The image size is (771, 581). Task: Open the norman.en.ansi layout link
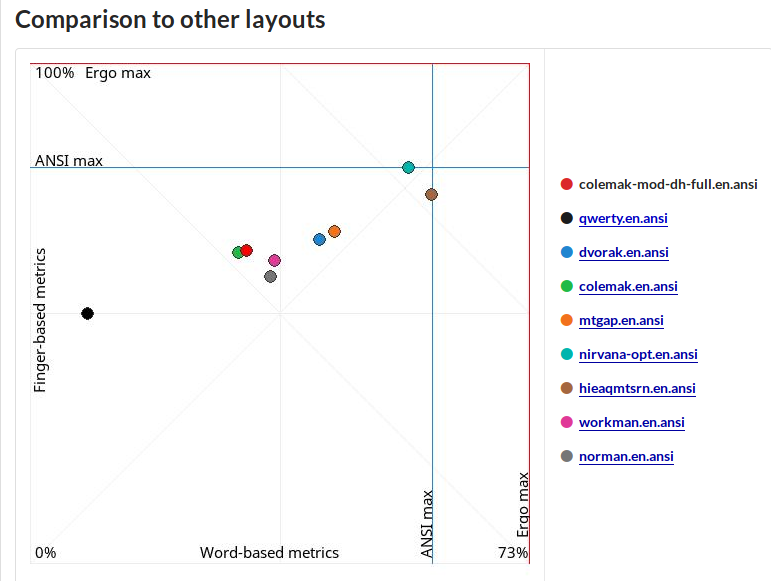tap(626, 456)
